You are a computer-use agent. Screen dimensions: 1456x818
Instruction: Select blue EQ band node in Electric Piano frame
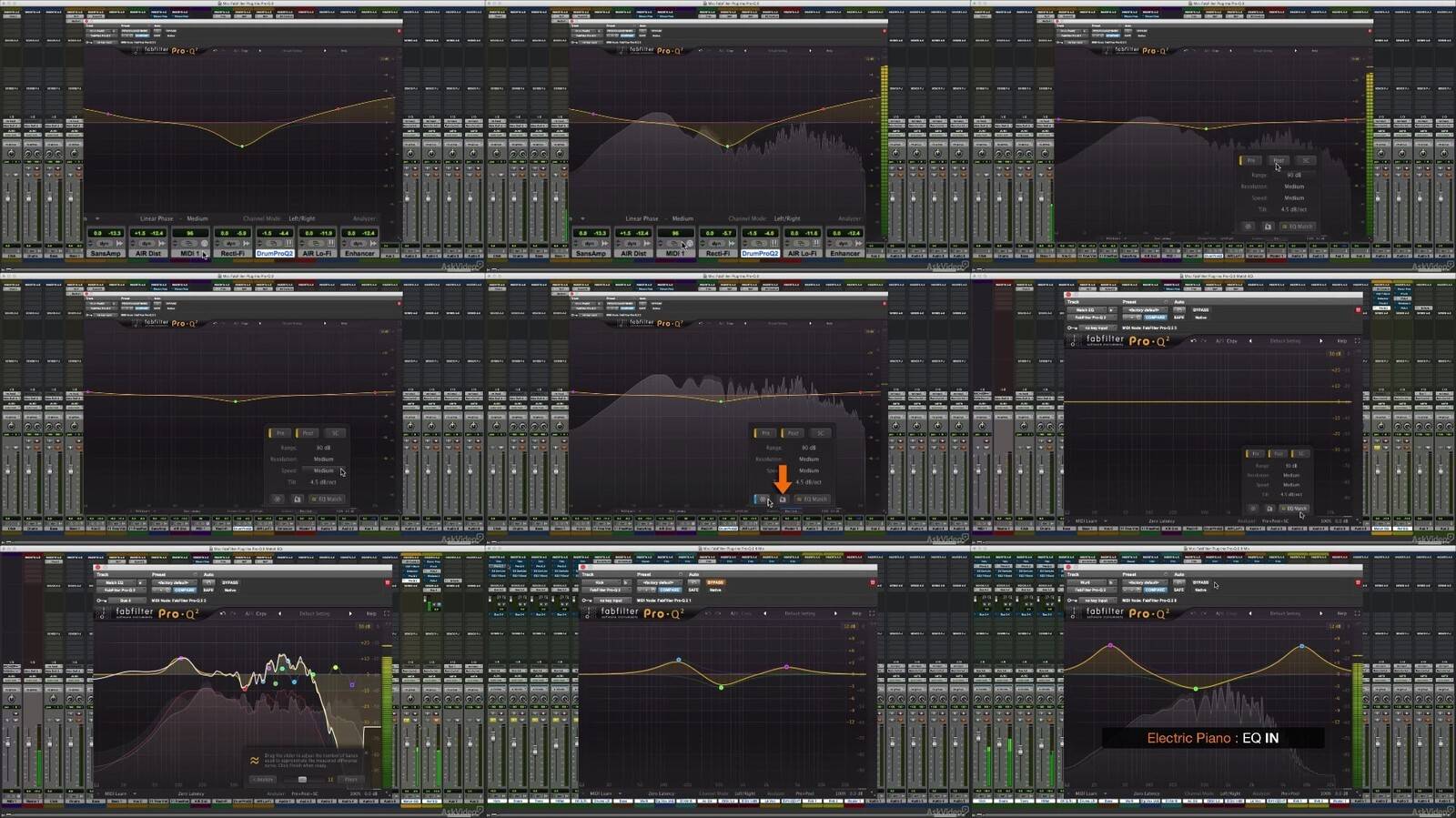[1301, 646]
